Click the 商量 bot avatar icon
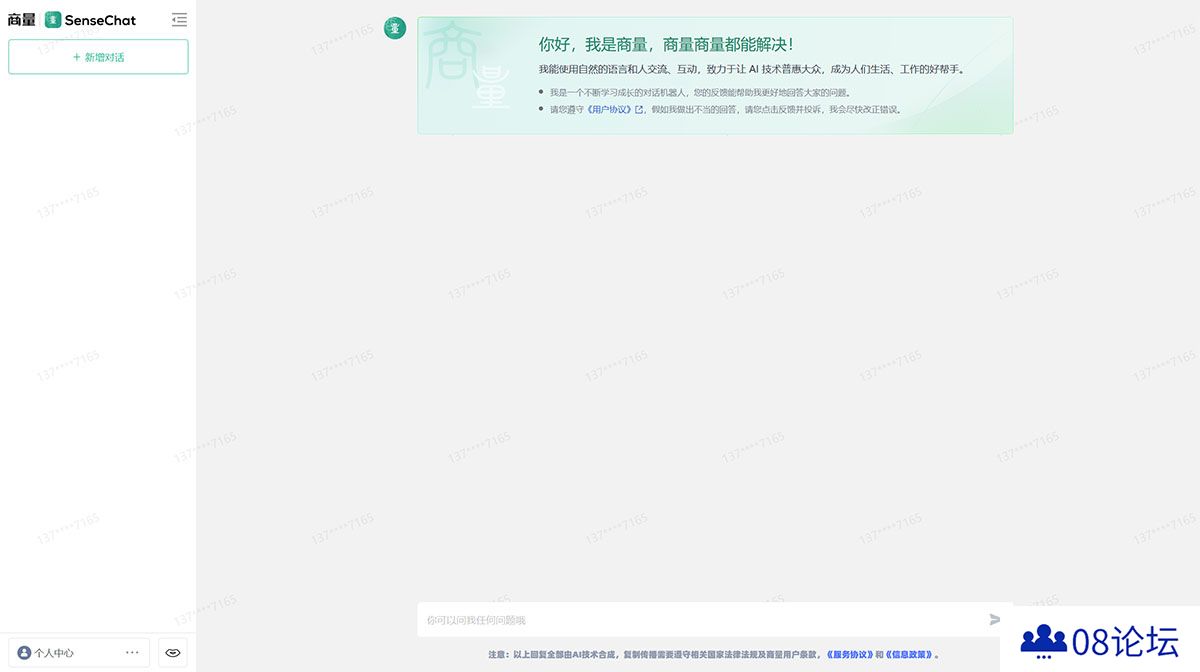The image size is (1200, 672). point(395,28)
